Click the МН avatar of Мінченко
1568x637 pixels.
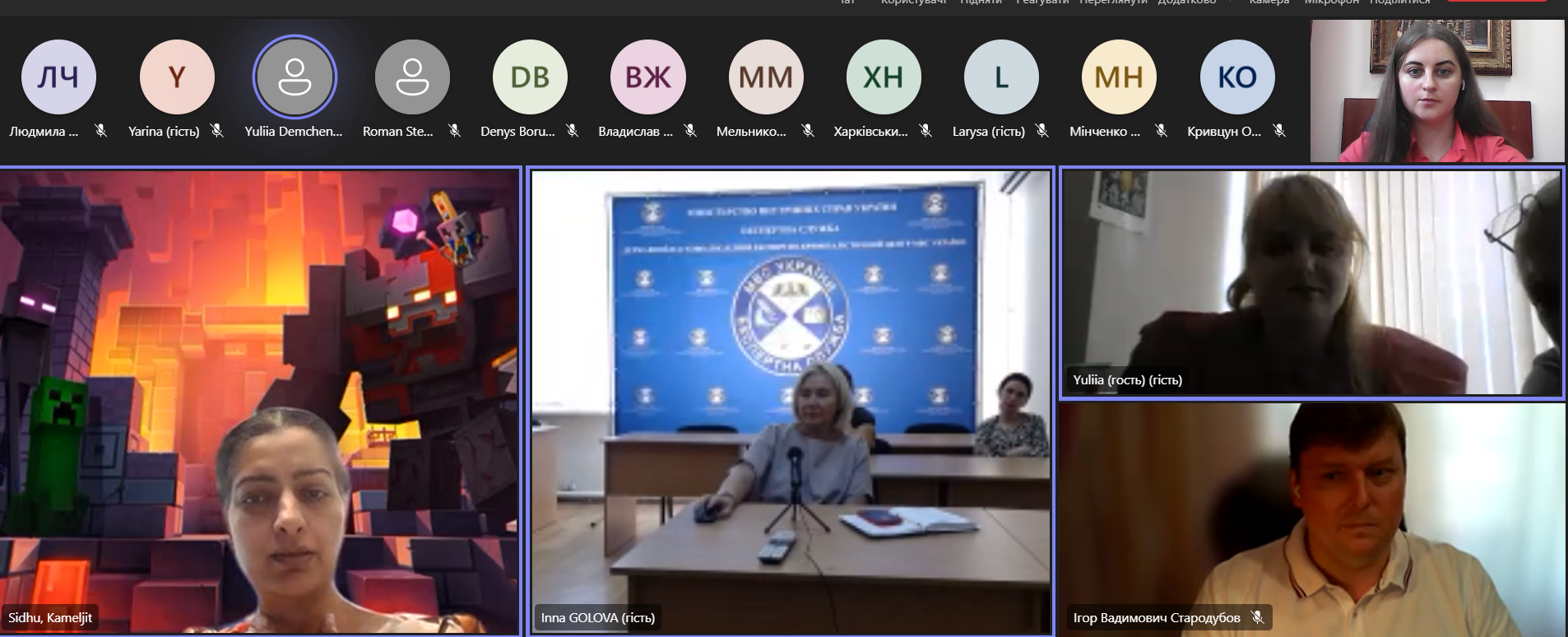[x=1119, y=77]
